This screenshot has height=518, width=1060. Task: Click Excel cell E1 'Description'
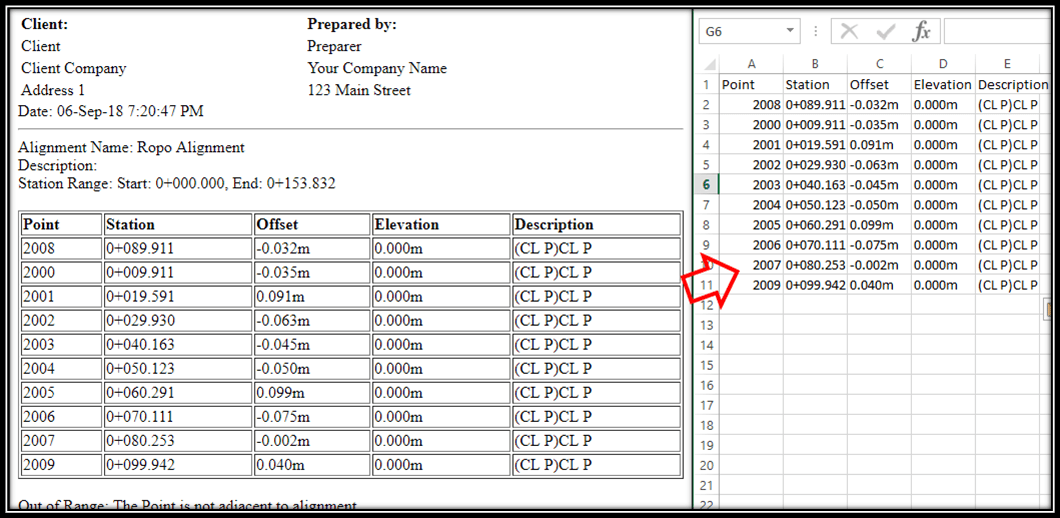(x=1007, y=85)
